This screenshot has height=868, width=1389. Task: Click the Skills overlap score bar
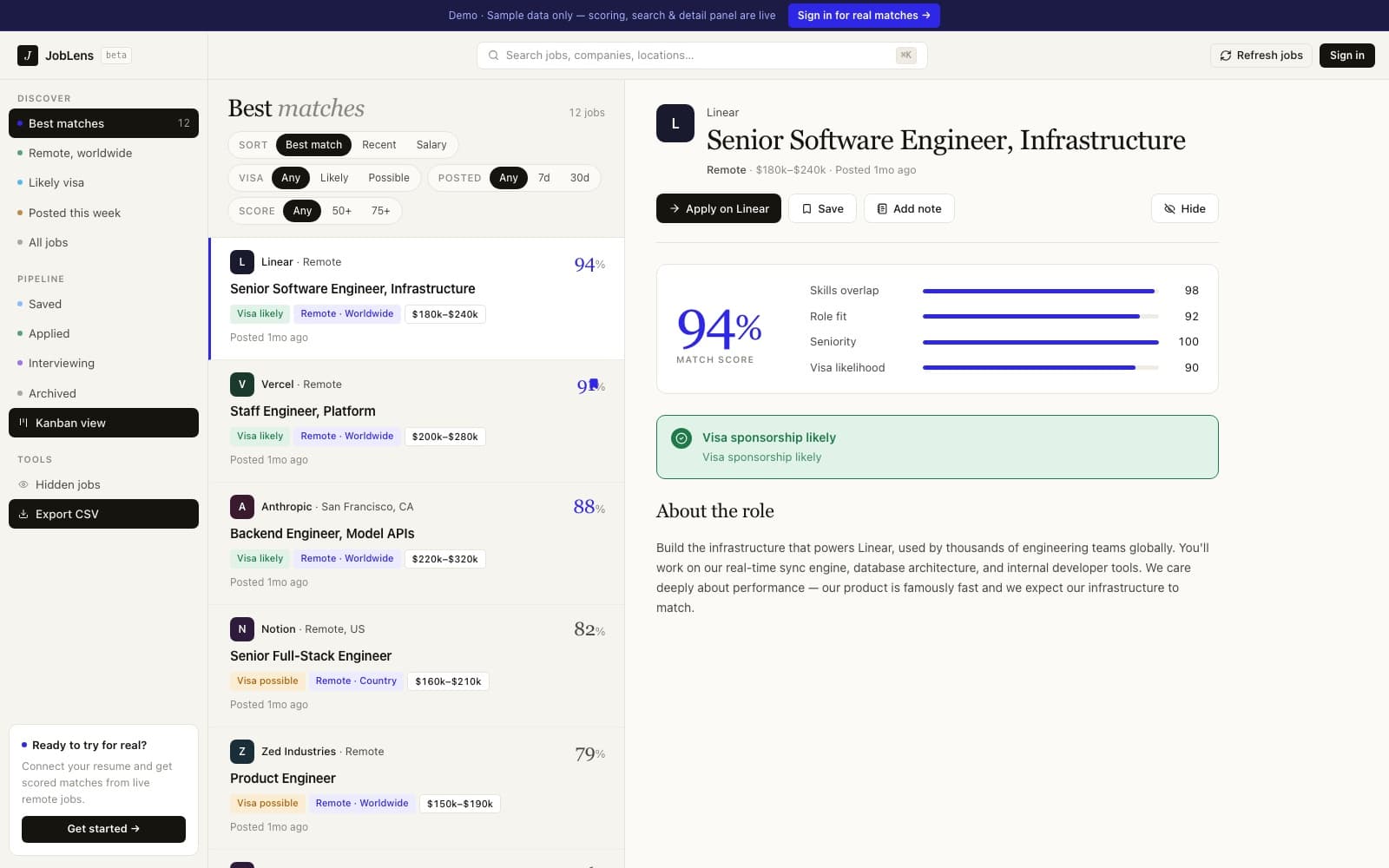tap(1040, 291)
